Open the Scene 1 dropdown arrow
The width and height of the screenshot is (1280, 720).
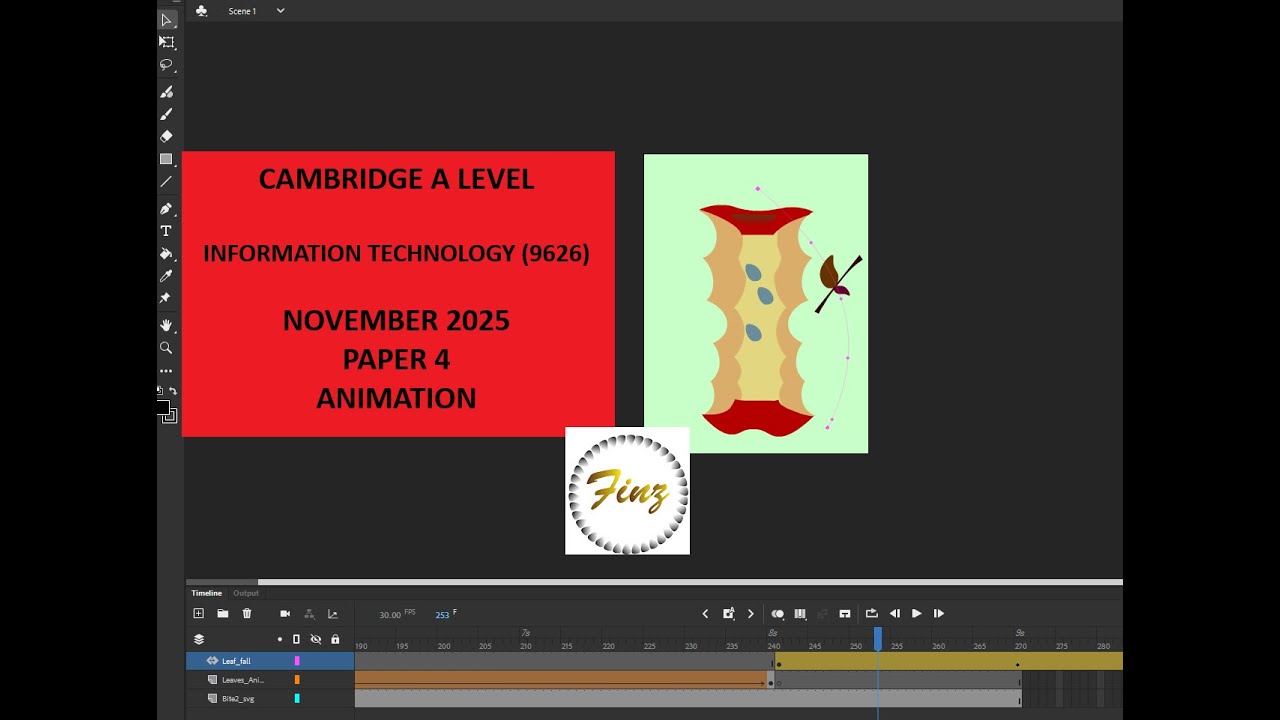[x=281, y=11]
